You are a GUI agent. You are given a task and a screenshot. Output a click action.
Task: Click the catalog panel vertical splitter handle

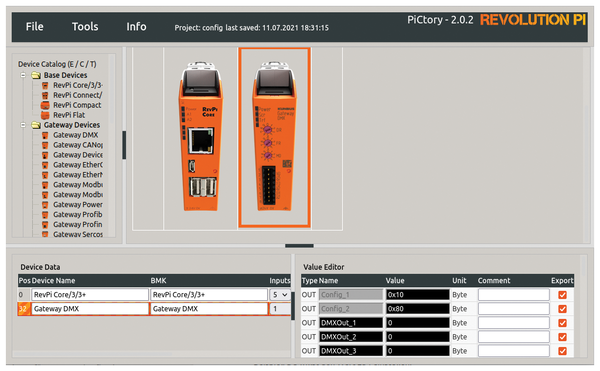(x=124, y=145)
